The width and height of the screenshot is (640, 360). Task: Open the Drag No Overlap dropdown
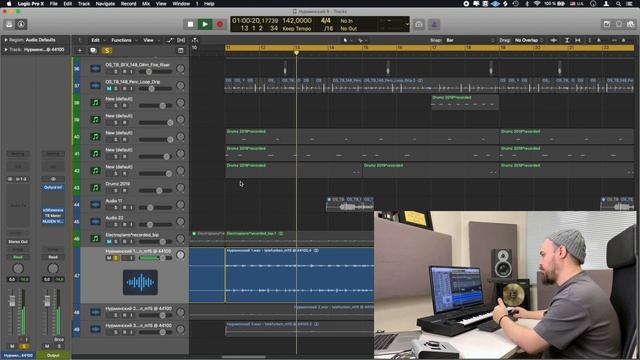pos(529,40)
